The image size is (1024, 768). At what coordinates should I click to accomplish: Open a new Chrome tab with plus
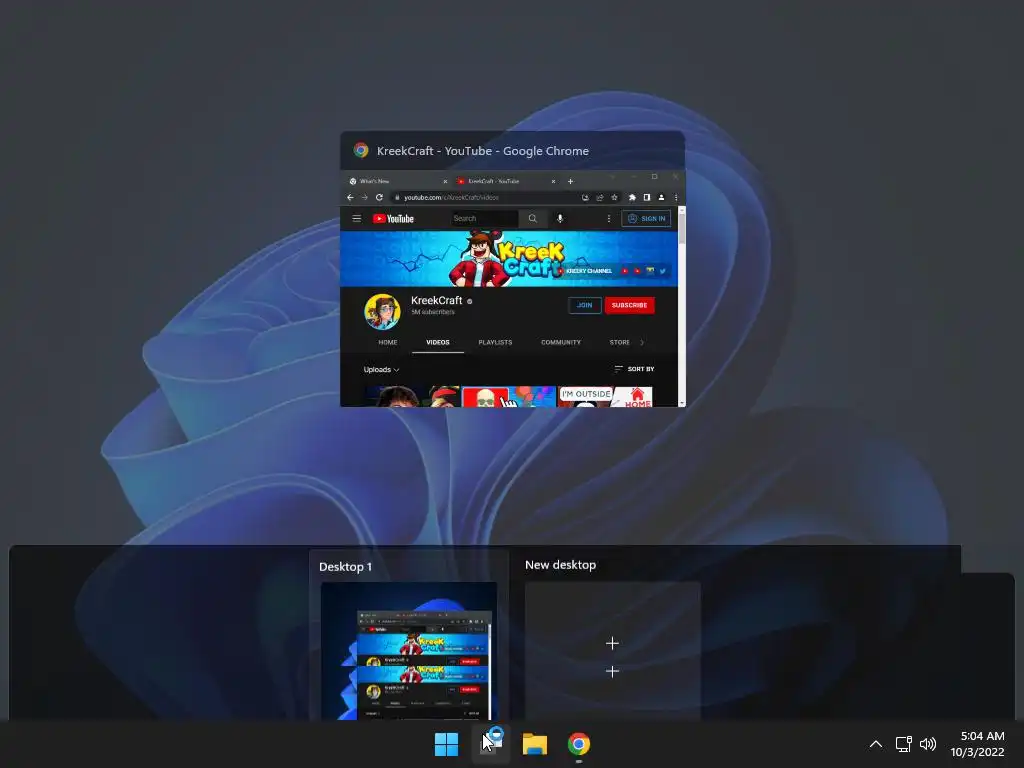(x=570, y=182)
